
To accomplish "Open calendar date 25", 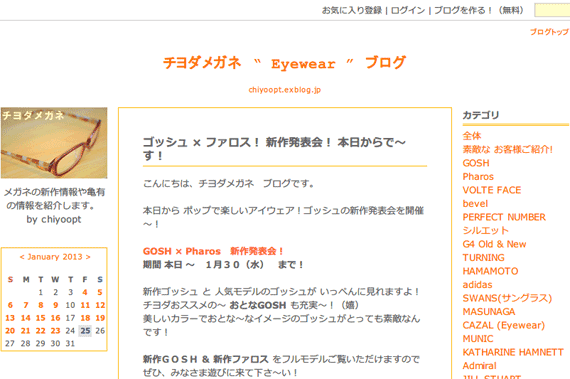I will pyautogui.click(x=85, y=331).
